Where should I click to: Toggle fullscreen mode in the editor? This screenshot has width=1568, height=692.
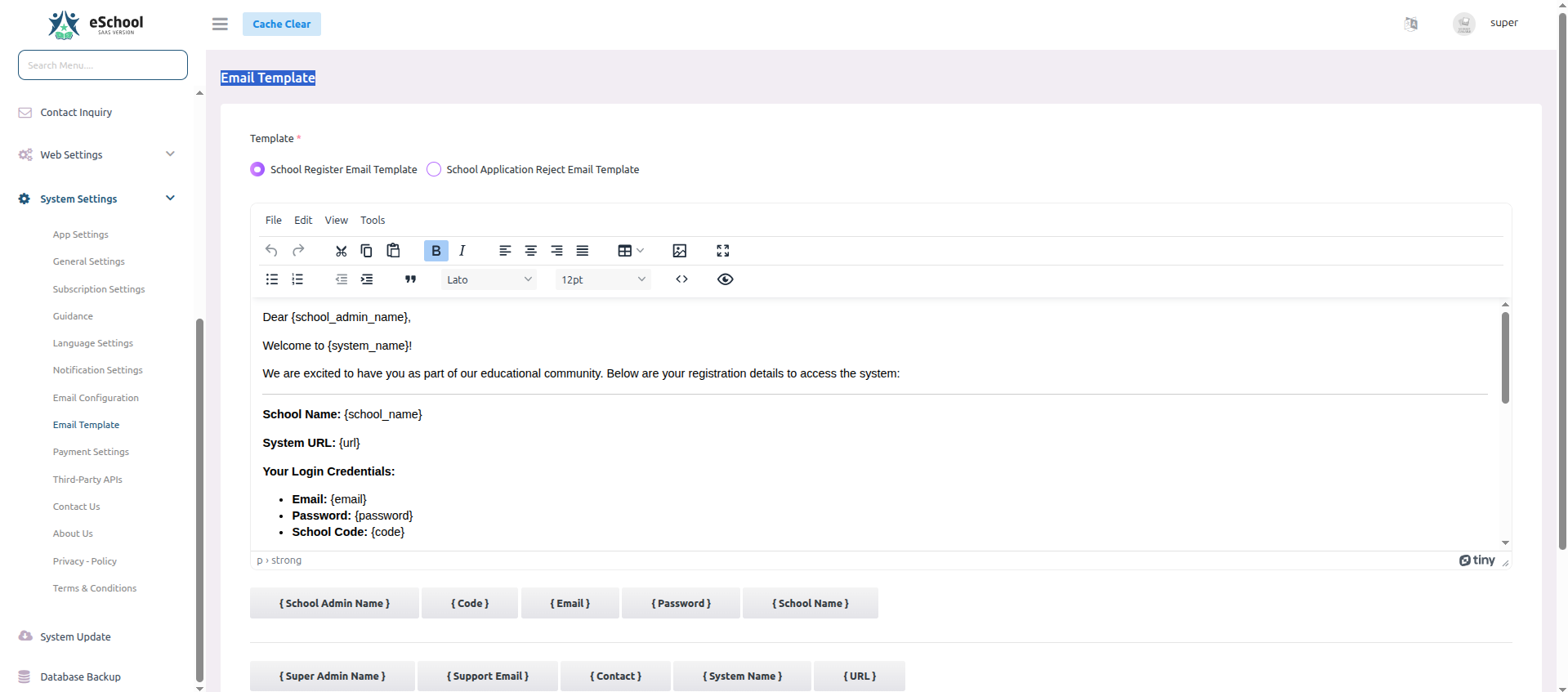[x=722, y=251]
